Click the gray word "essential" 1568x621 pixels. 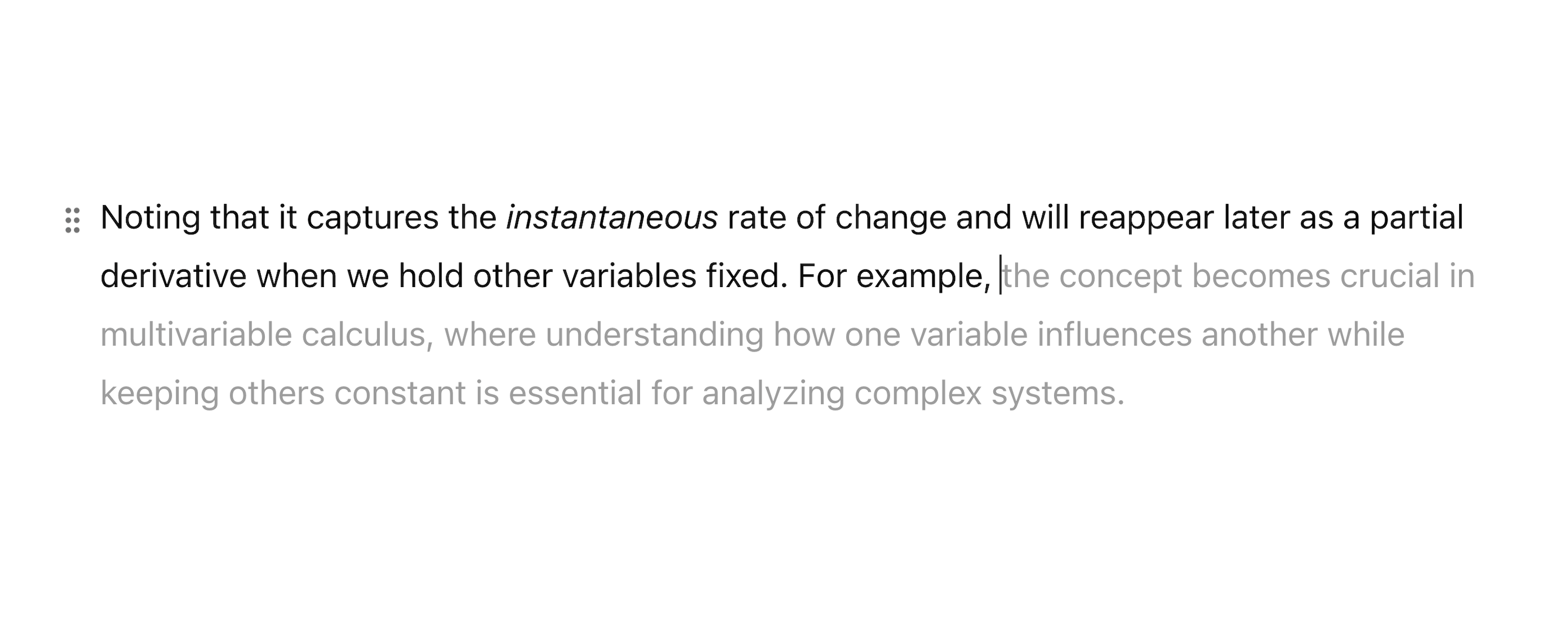pos(575,393)
